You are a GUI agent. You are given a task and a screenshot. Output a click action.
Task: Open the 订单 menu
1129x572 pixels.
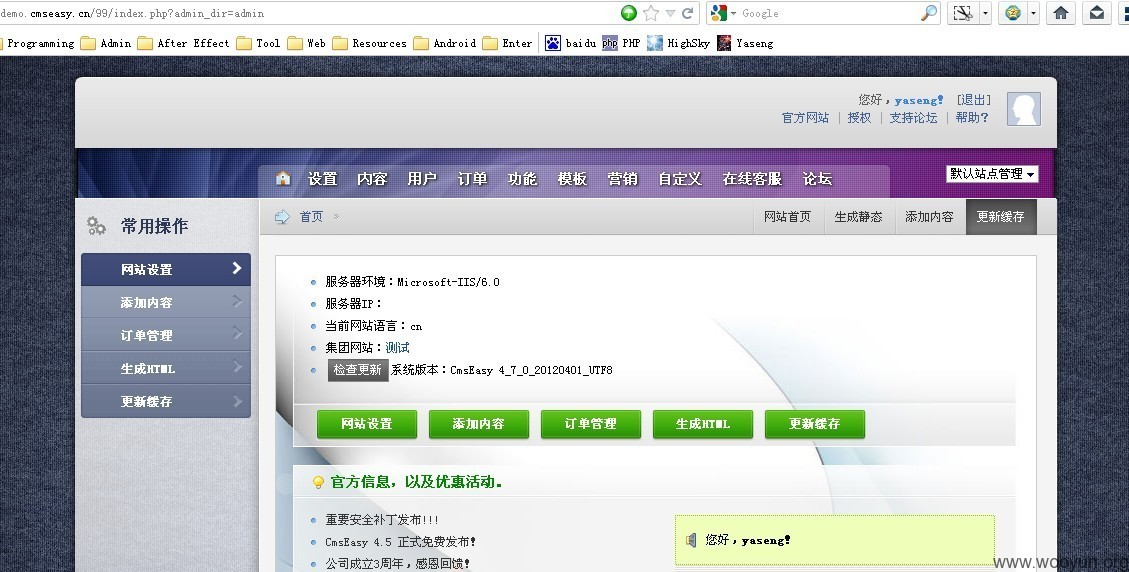tap(472, 179)
